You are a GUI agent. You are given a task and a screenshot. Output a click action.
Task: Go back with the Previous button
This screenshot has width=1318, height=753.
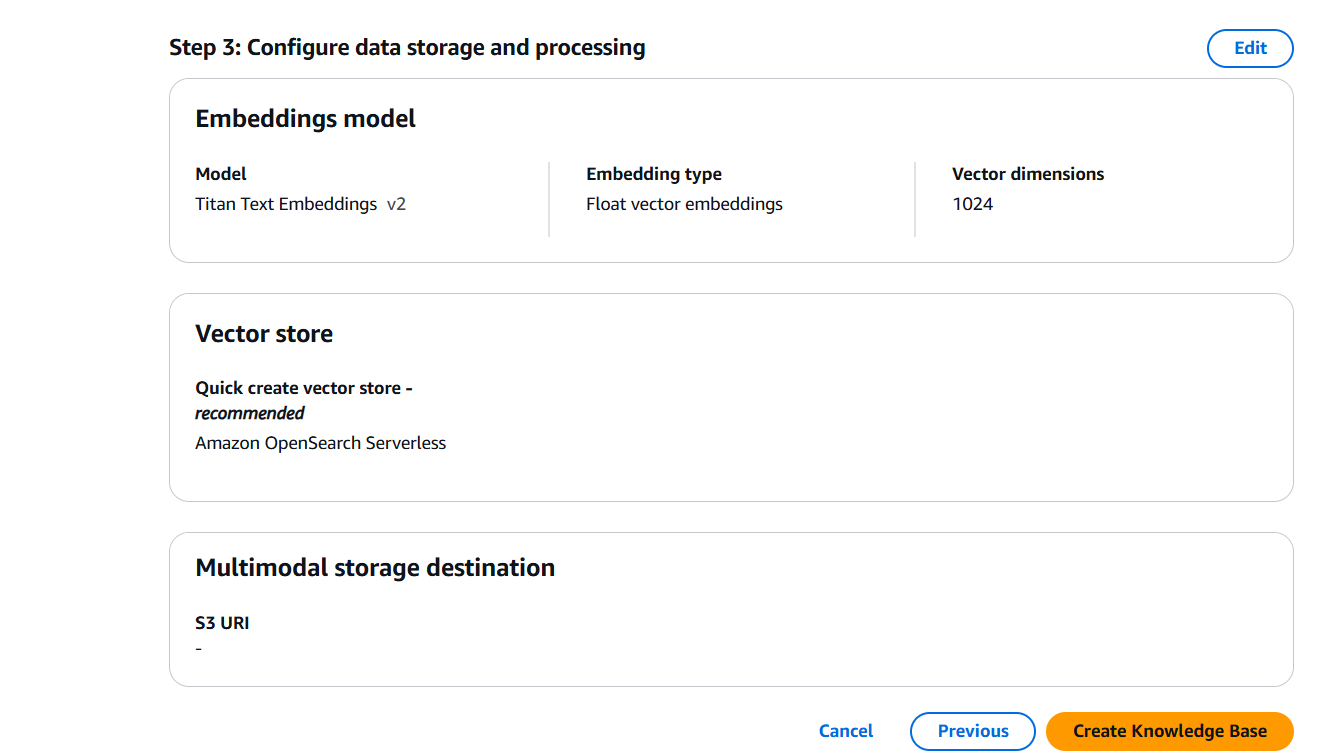(972, 731)
